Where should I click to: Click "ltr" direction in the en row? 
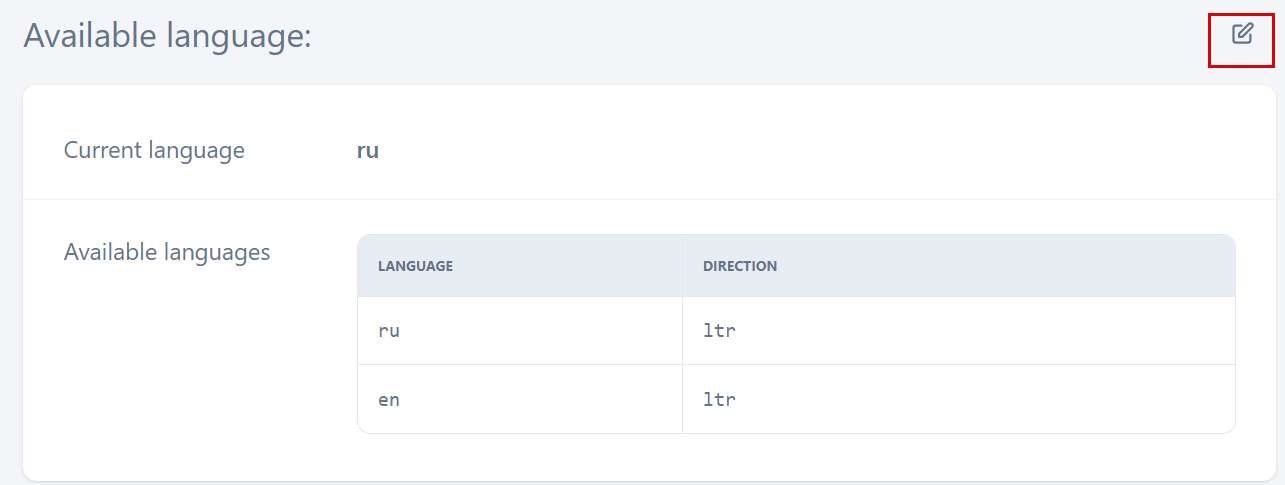click(719, 399)
